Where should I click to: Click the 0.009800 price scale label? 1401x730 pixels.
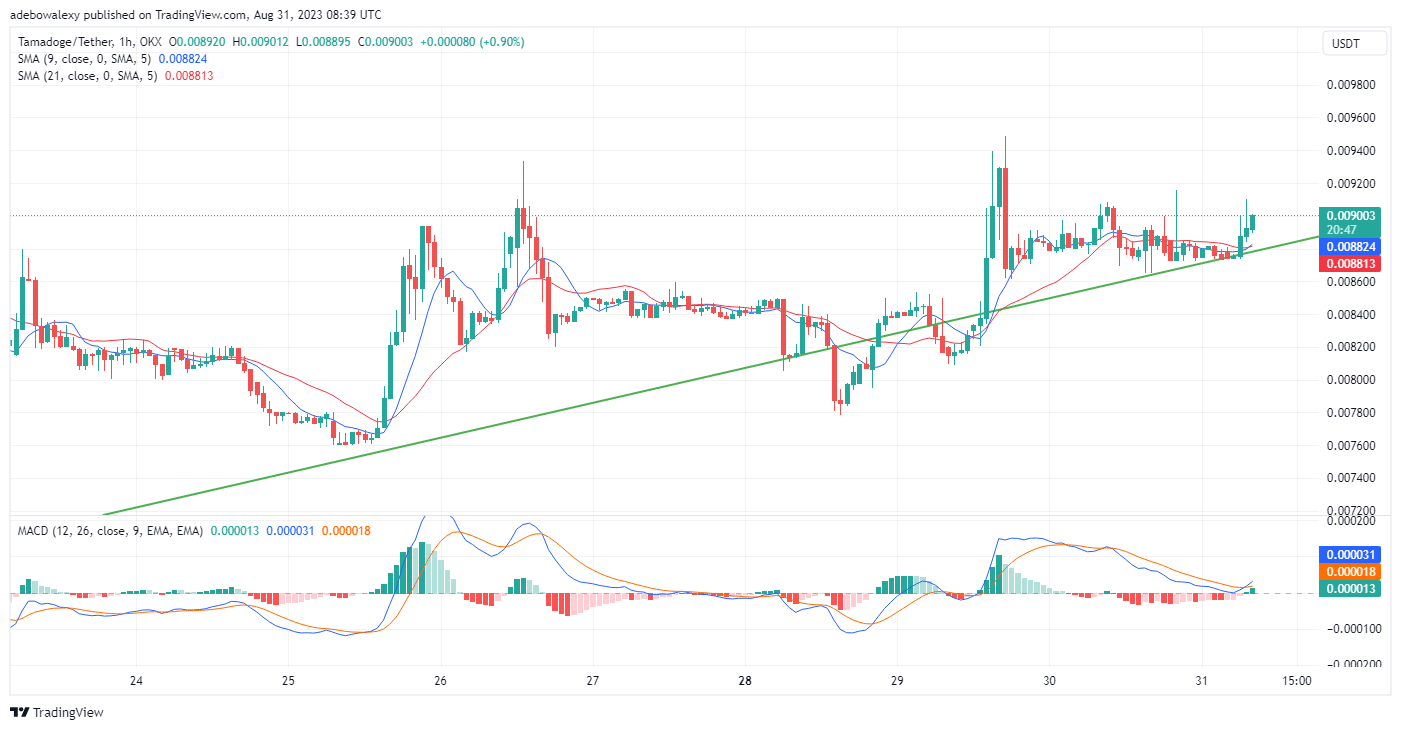pyautogui.click(x=1351, y=85)
